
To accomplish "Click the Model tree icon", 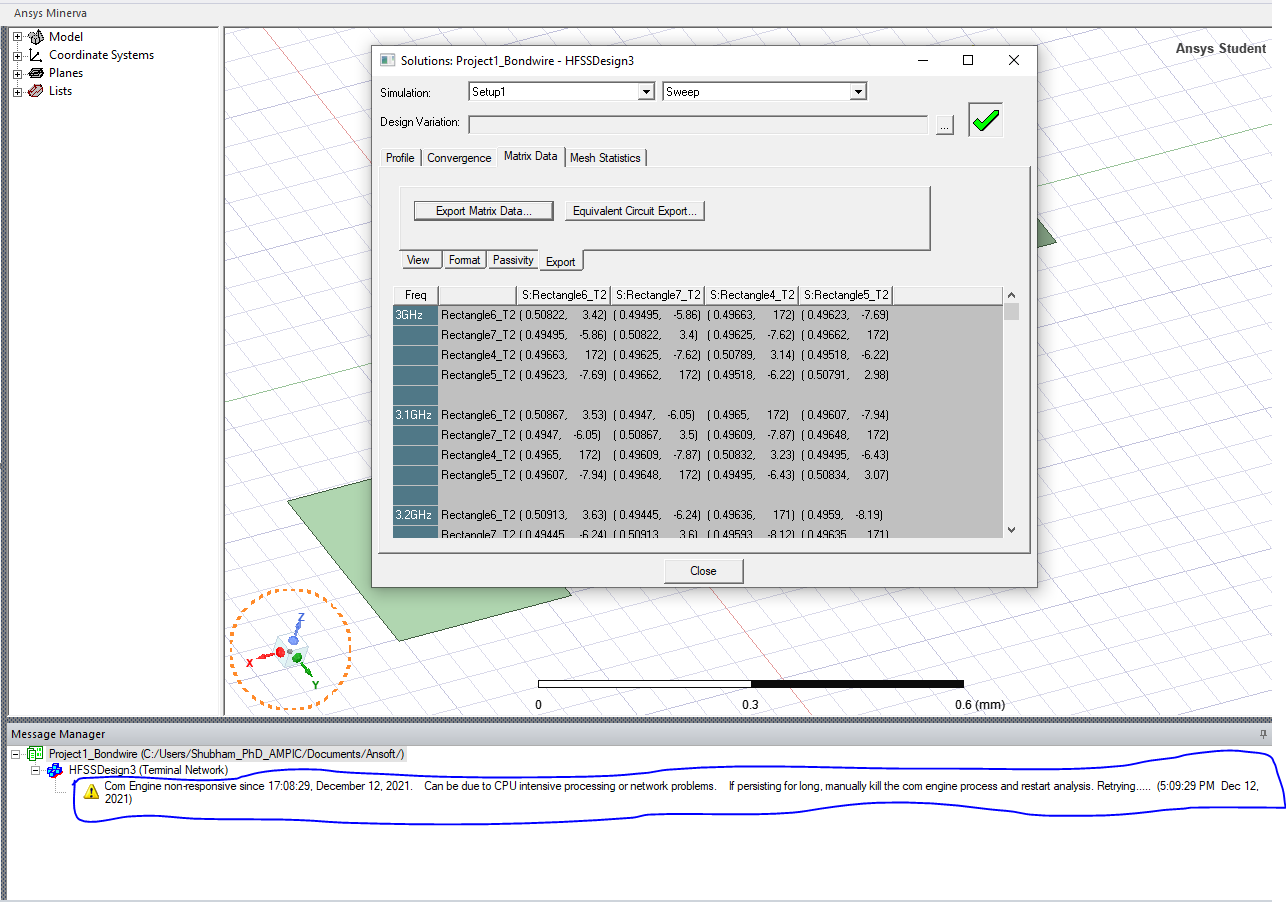I will tap(36, 37).
